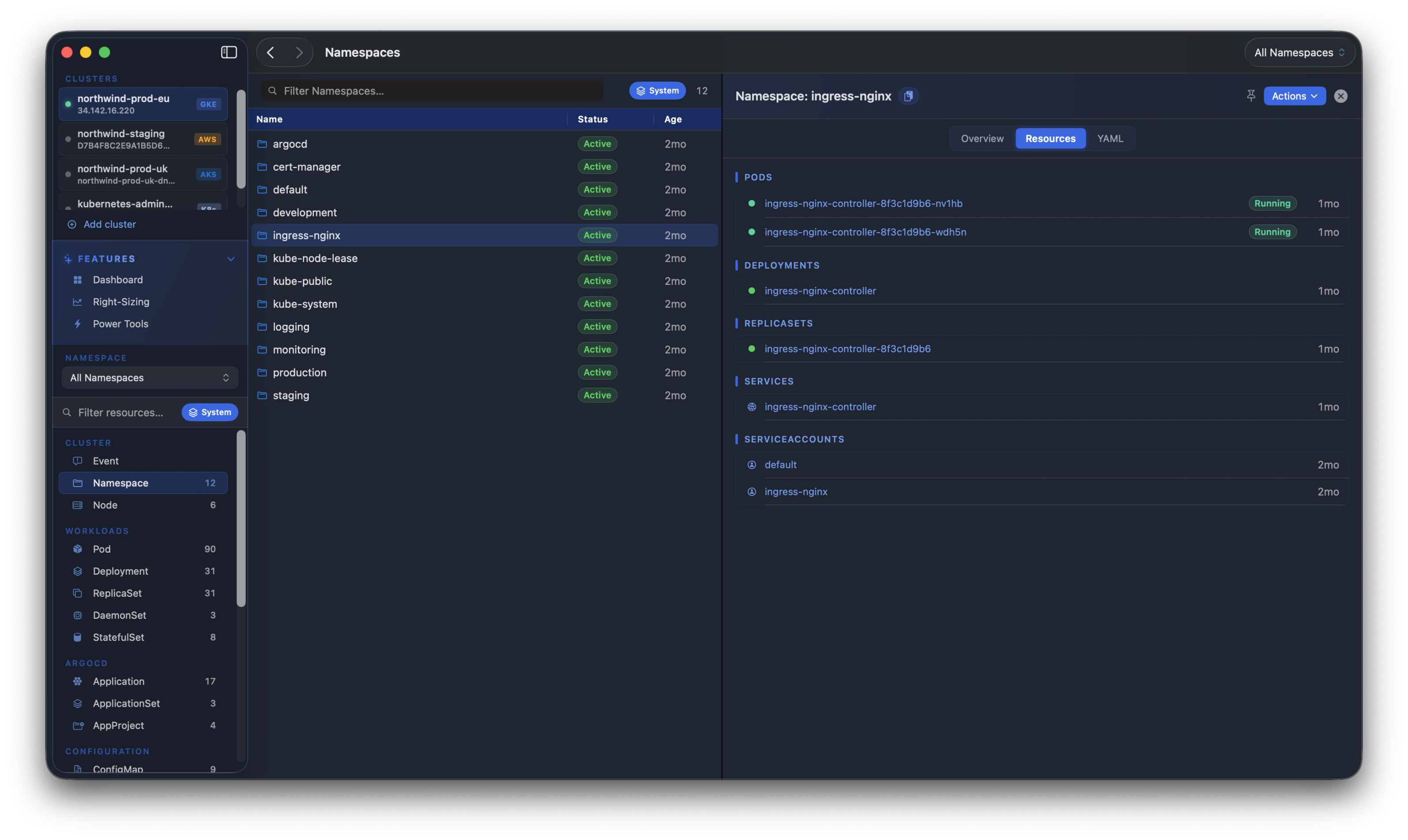Click the clusters list scrollbar
This screenshot has width=1408, height=840.
point(241,140)
